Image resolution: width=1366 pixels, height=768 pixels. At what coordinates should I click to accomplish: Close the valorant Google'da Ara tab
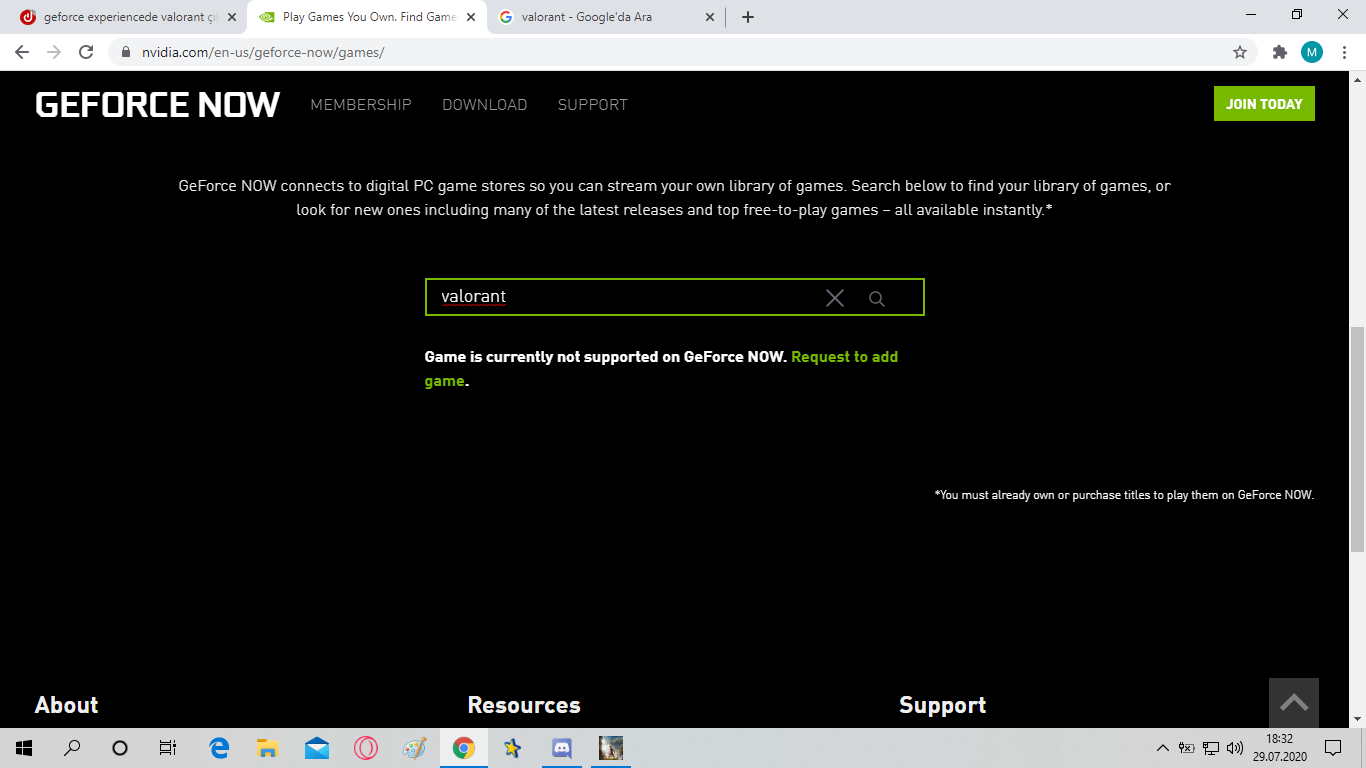point(710,17)
